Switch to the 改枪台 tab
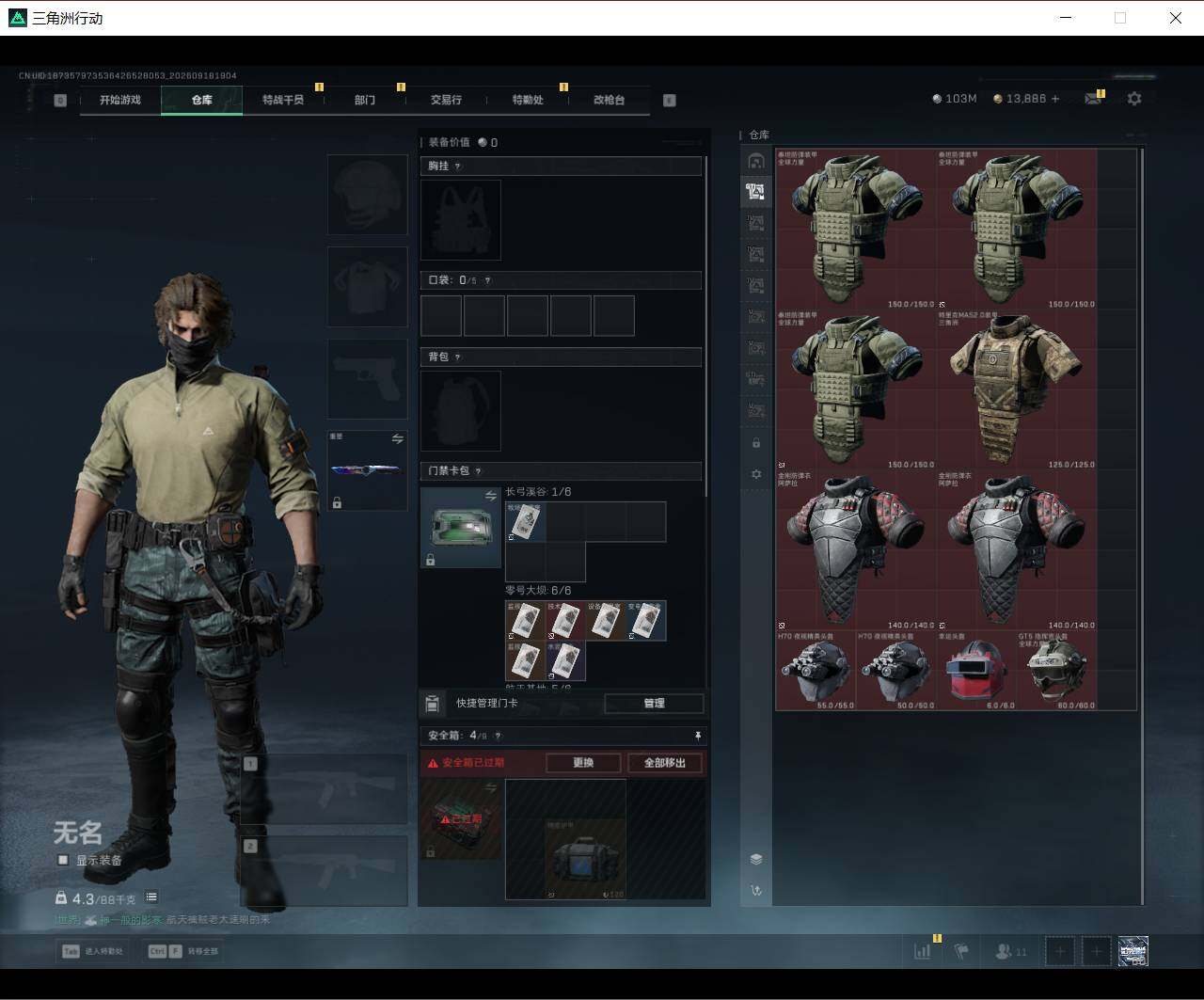Screen dimensions: 1204x1000 pos(609,100)
